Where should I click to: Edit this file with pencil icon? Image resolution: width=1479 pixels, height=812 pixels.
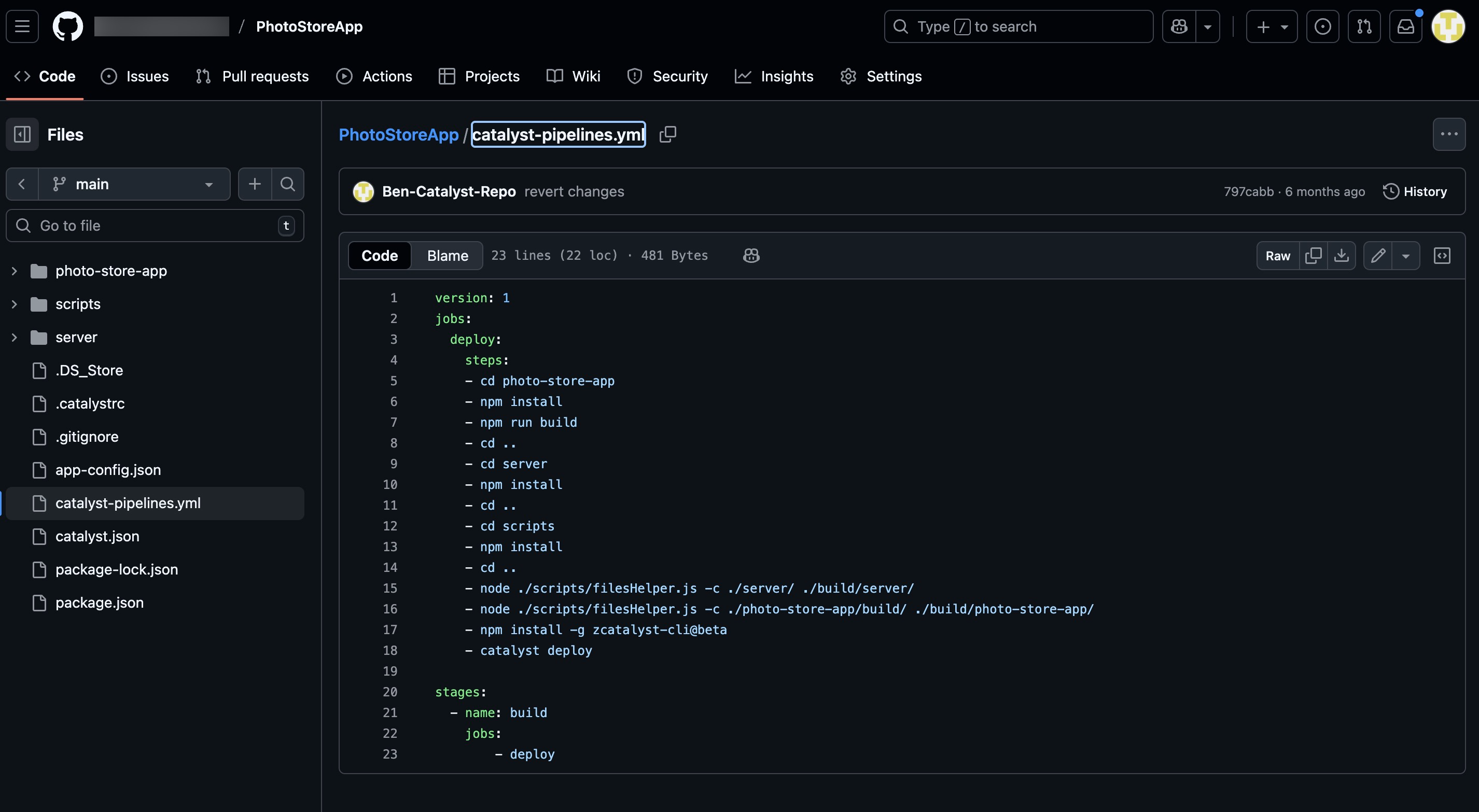coord(1378,256)
